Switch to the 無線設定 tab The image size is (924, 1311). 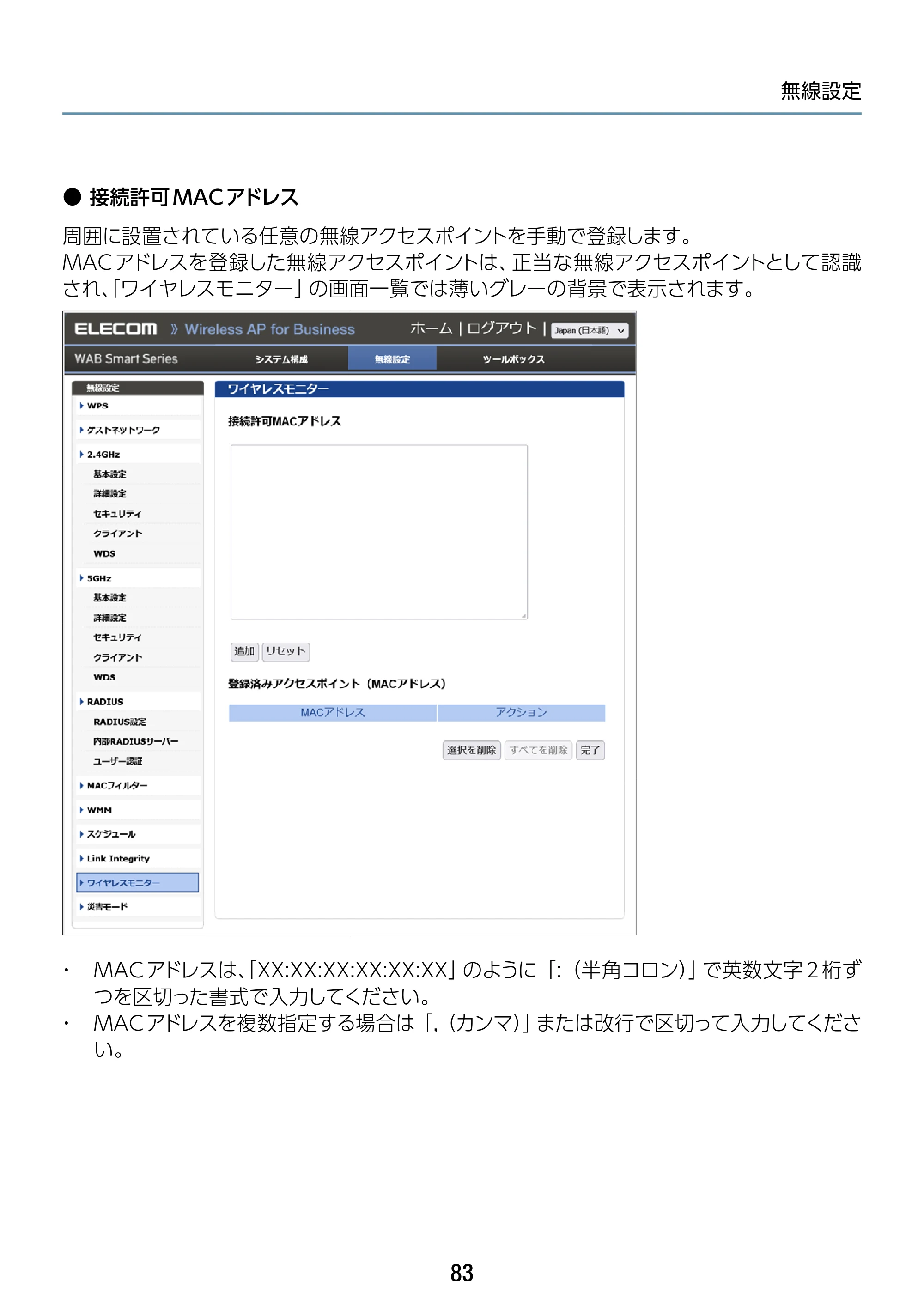[x=392, y=358]
